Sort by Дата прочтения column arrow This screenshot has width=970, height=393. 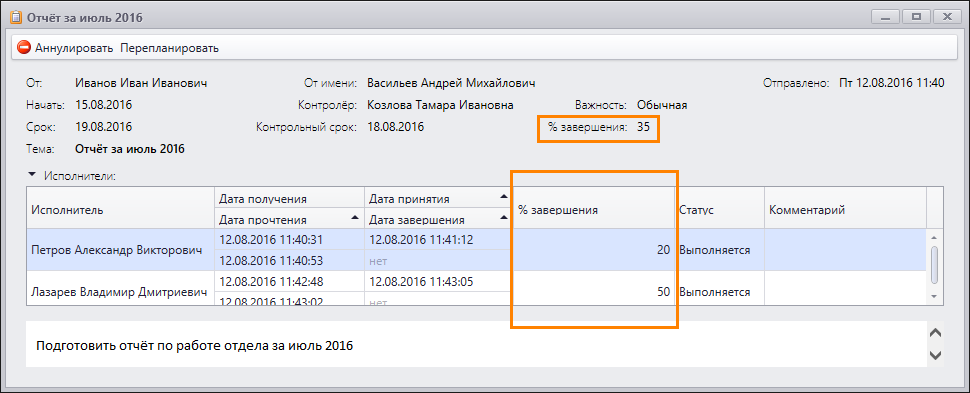tap(354, 218)
